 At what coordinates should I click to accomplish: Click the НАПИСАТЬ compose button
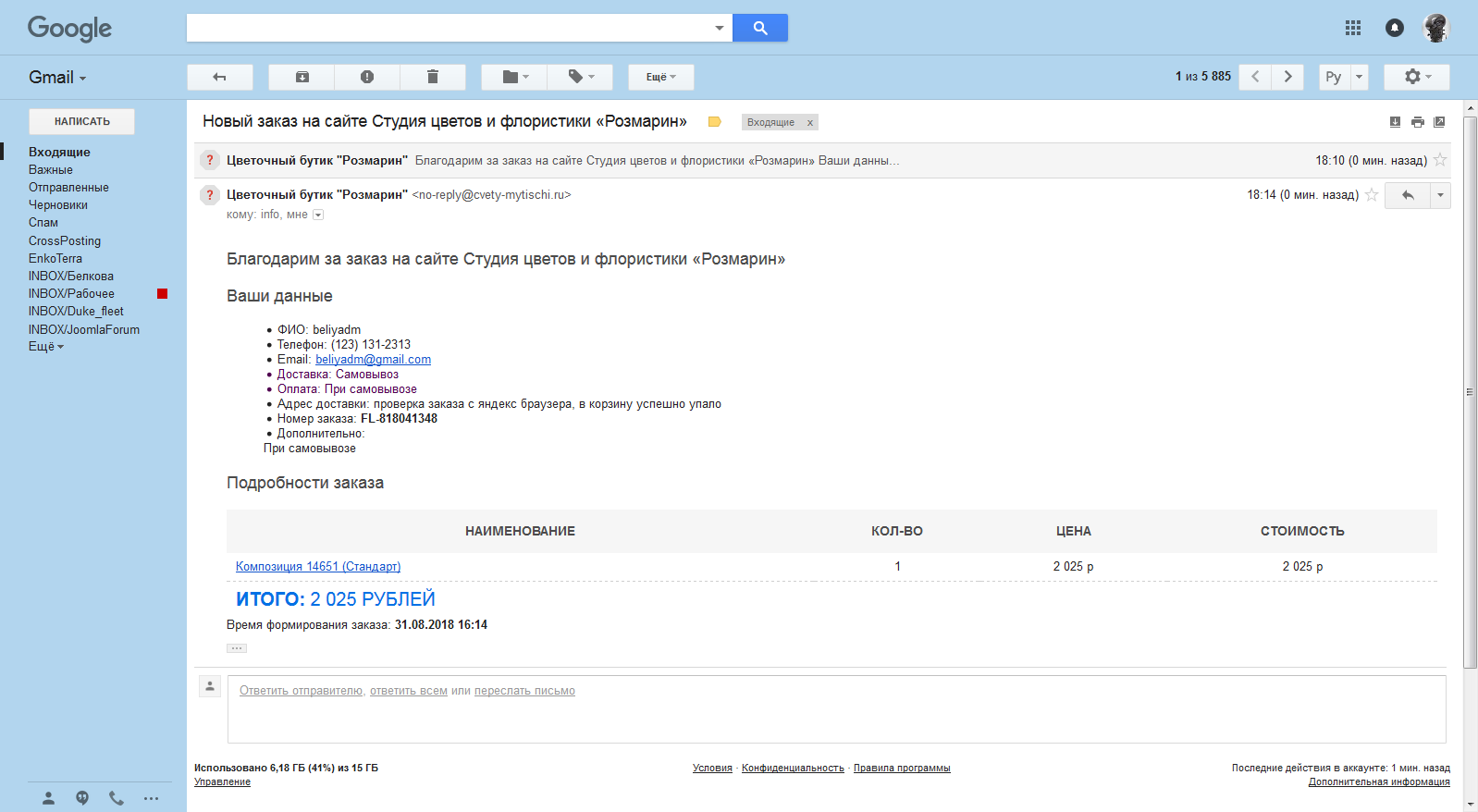(82, 121)
